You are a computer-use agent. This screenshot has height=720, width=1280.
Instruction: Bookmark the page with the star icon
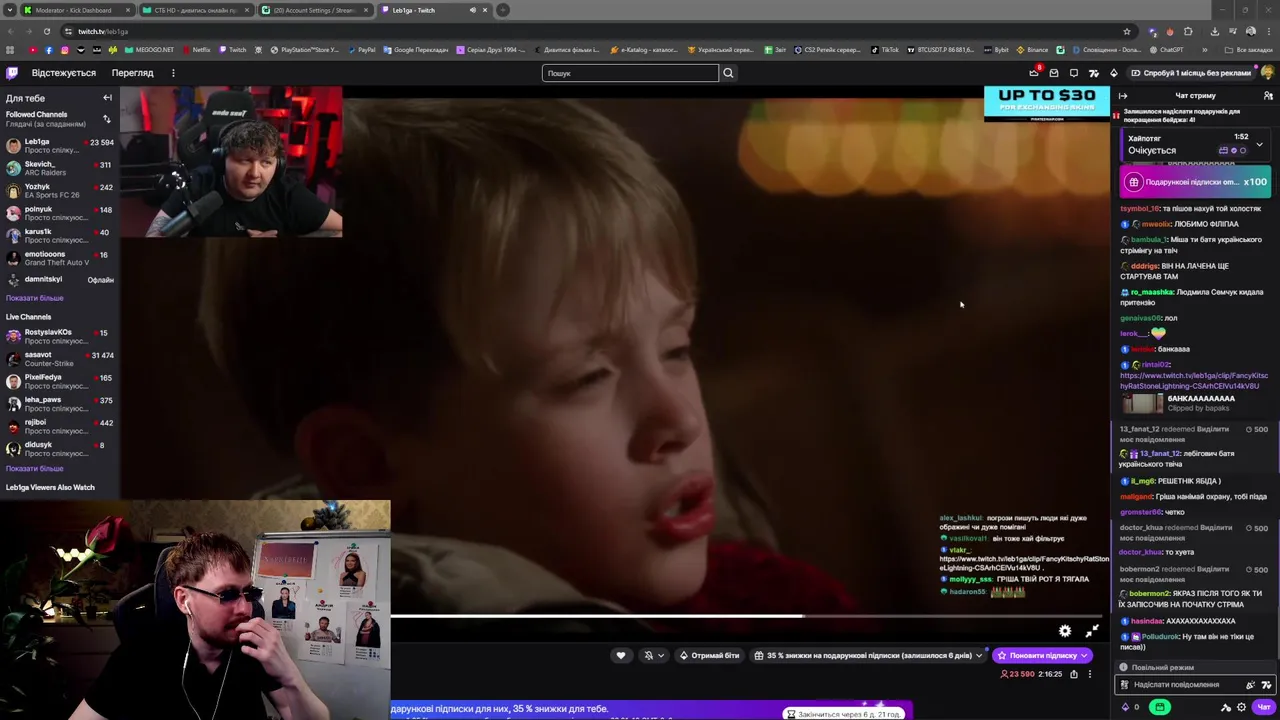click(x=1127, y=31)
